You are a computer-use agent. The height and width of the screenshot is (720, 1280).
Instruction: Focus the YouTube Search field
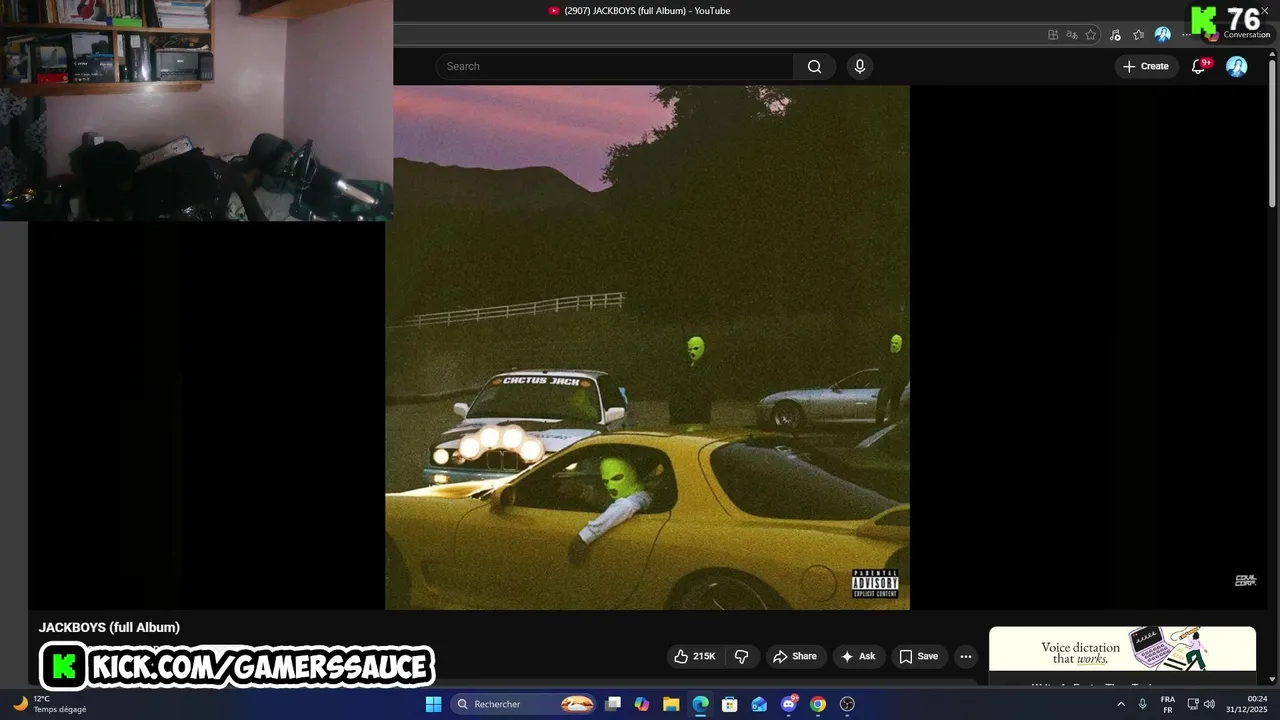tap(615, 66)
